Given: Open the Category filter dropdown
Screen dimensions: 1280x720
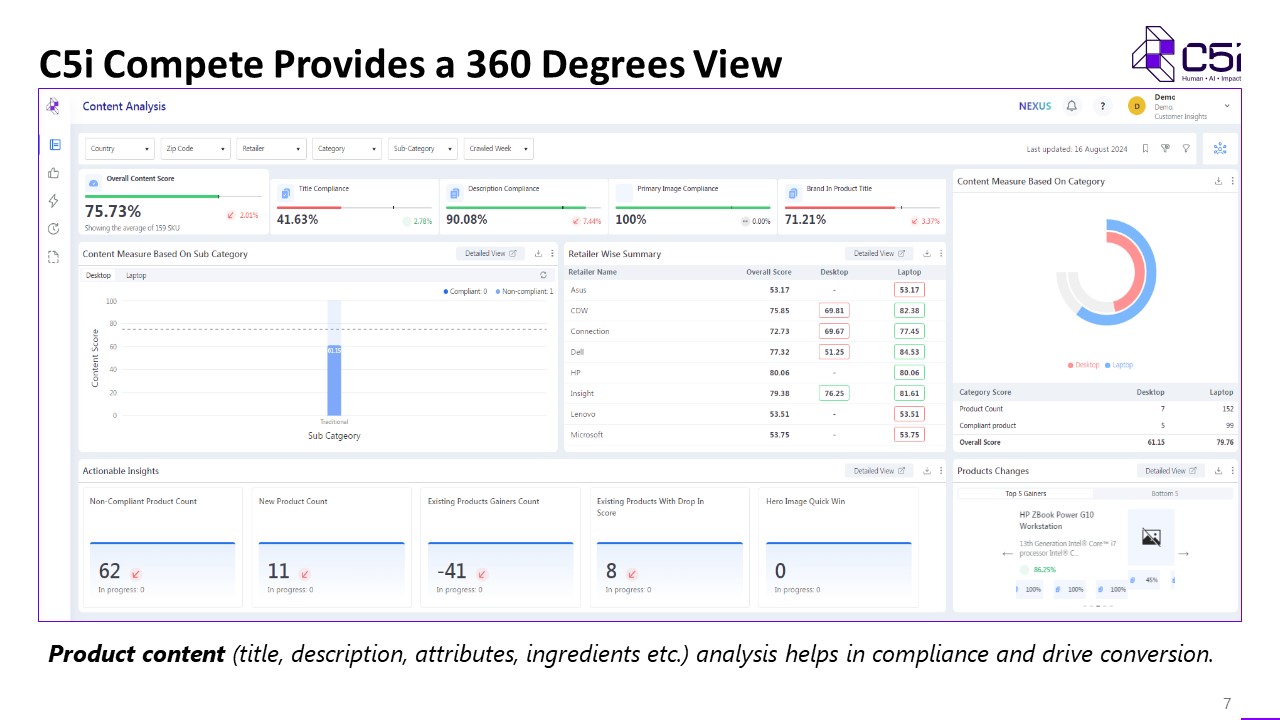Looking at the screenshot, I should (347, 148).
